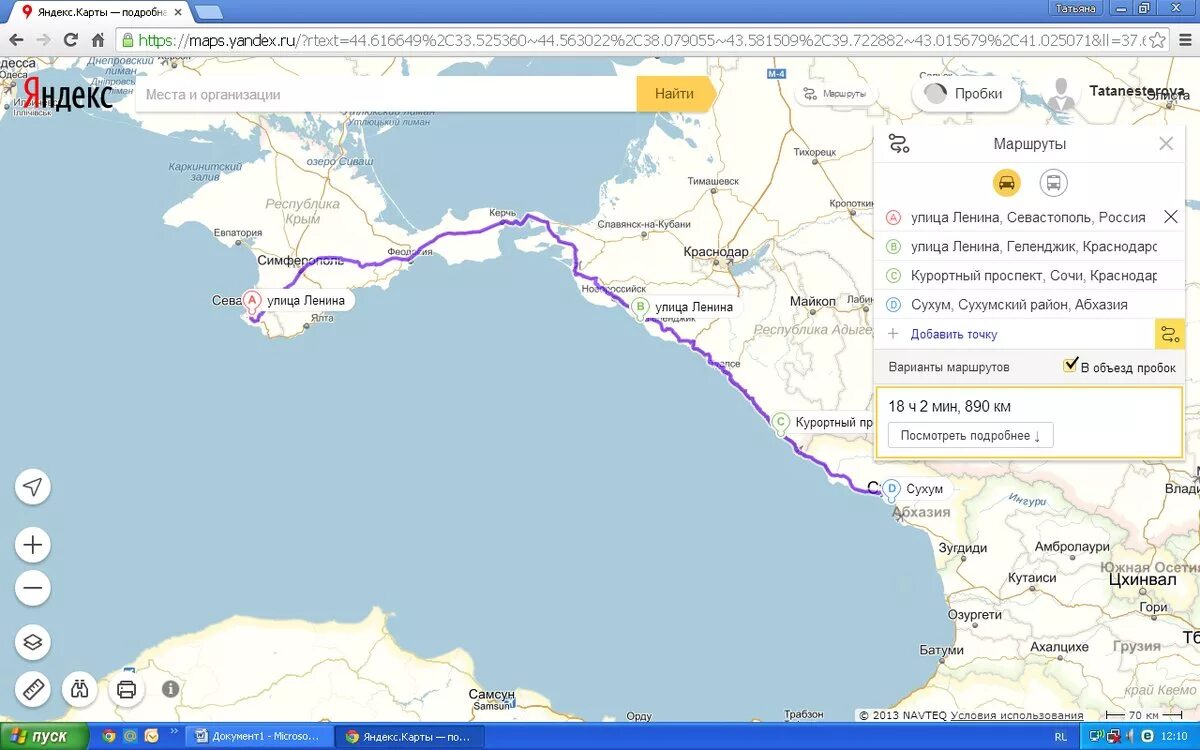
Task: Open a new browser tab
Action: [x=208, y=12]
